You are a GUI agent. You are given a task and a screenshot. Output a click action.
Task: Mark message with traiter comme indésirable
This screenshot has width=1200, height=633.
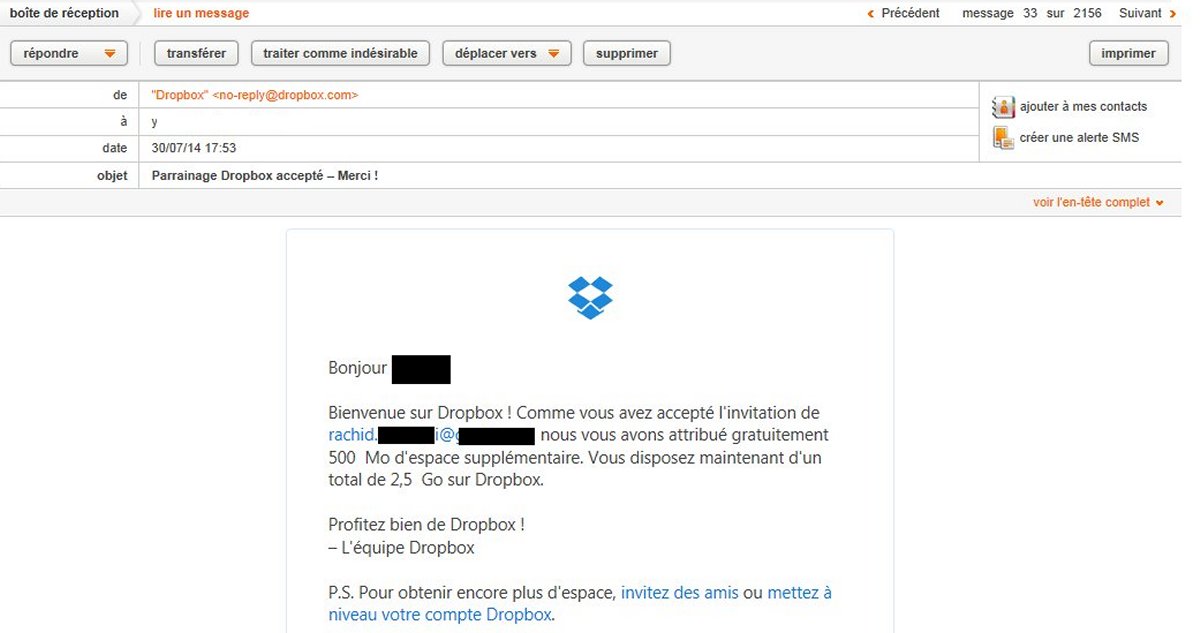[340, 53]
